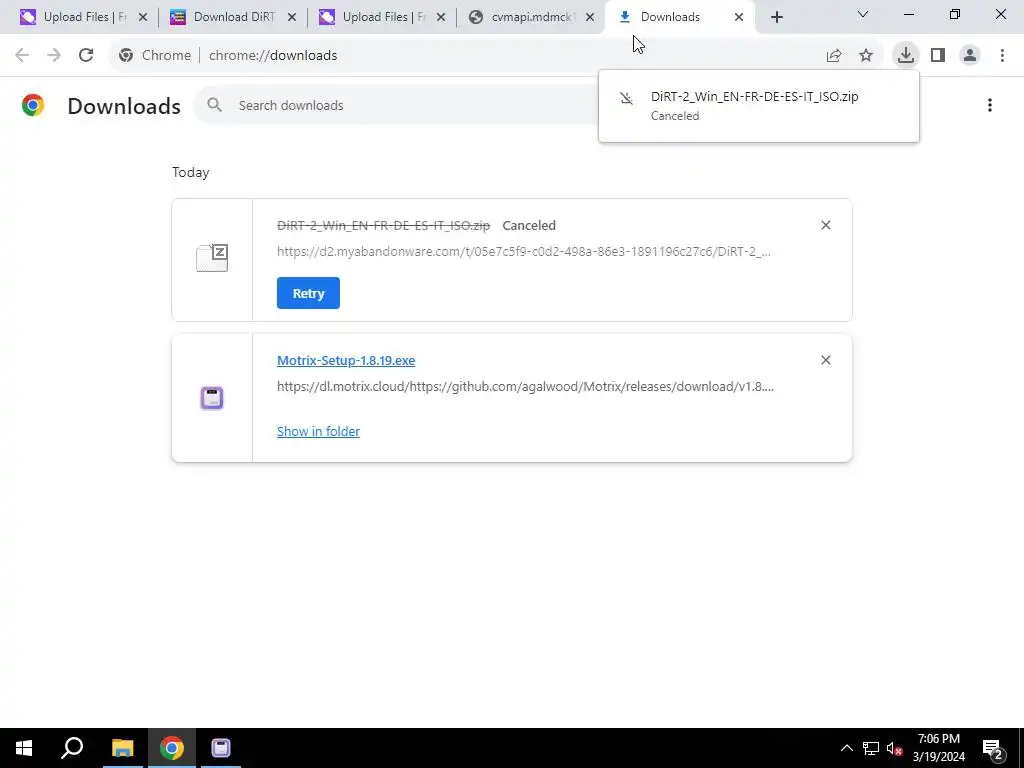Click the struck-through DiRT-2 zip filename
The height and width of the screenshot is (768, 1024).
click(383, 225)
